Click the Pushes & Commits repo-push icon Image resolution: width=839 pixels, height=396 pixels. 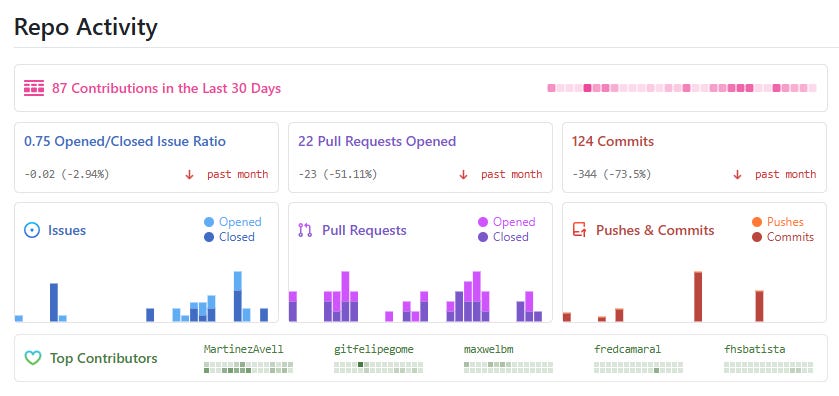579,231
